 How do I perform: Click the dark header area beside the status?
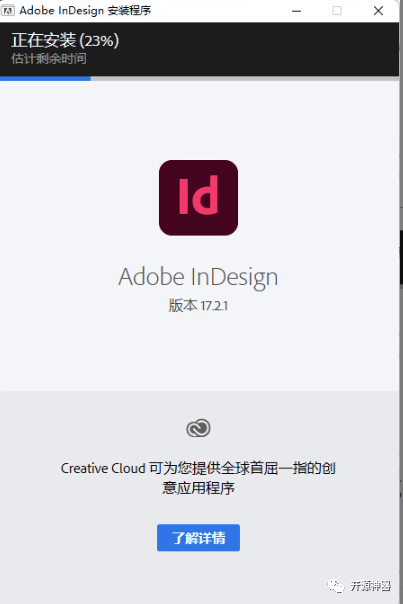pyautogui.click(x=258, y=49)
